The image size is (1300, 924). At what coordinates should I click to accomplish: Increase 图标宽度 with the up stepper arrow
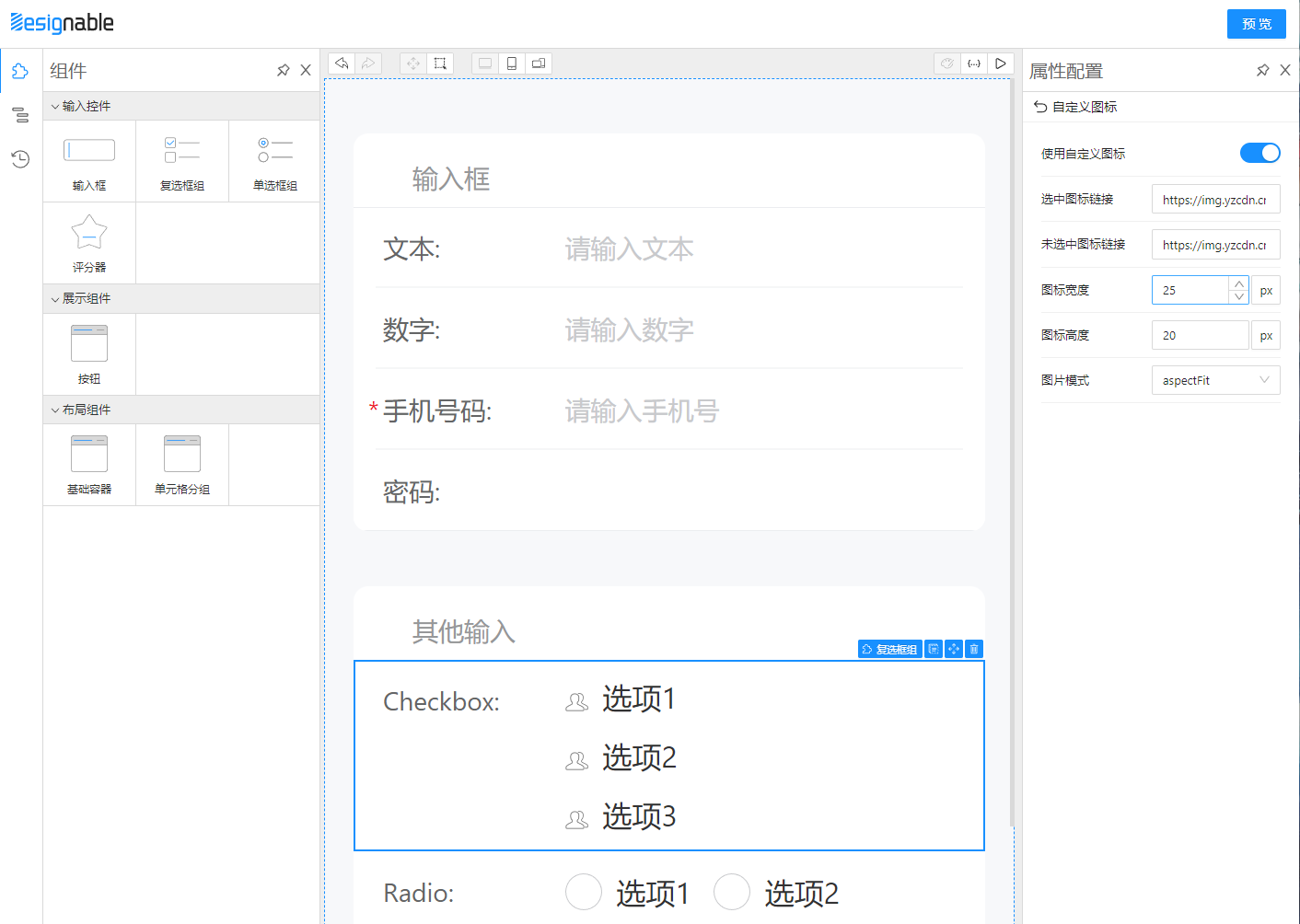[x=1239, y=283]
